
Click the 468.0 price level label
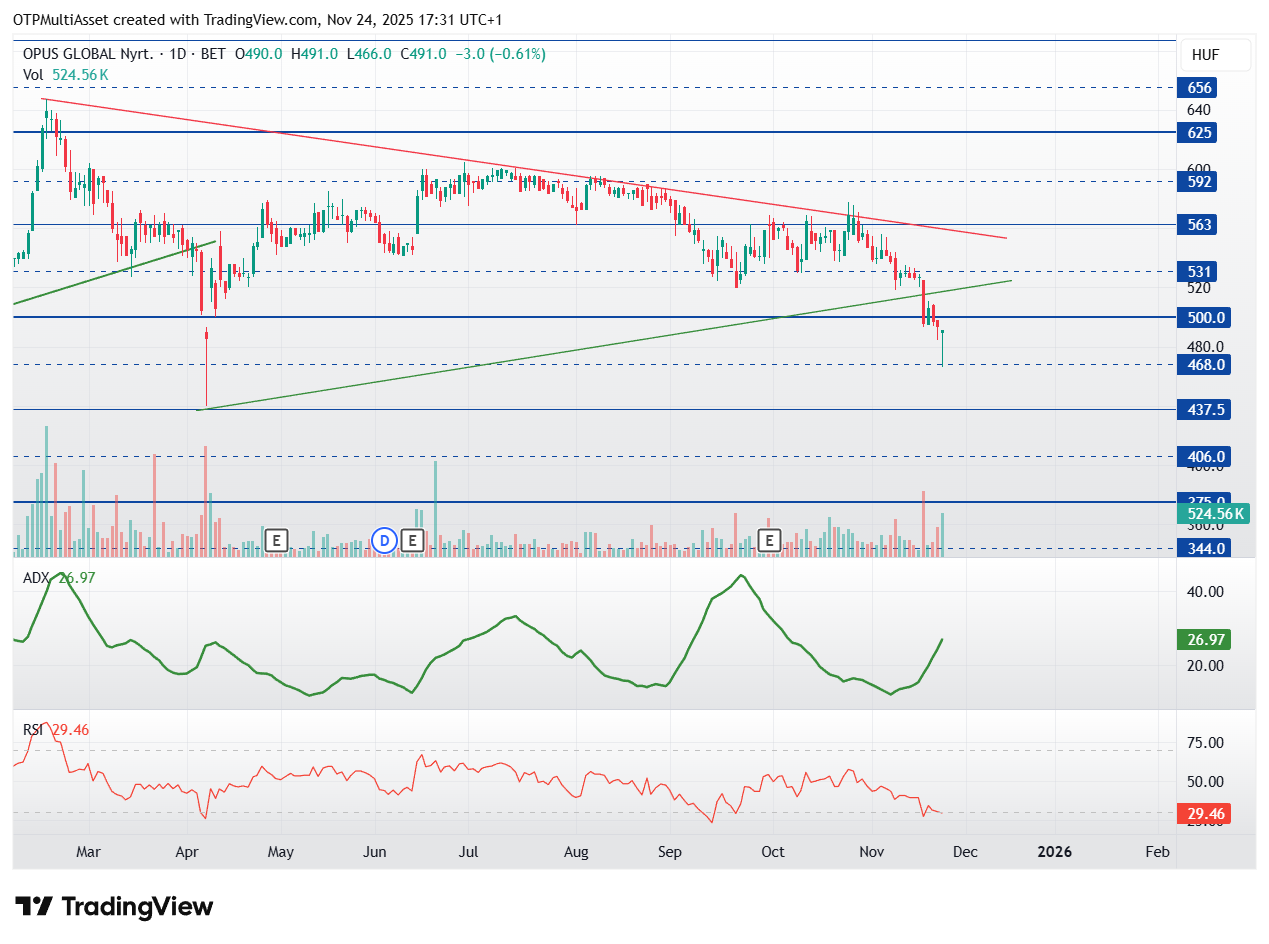coord(1201,364)
